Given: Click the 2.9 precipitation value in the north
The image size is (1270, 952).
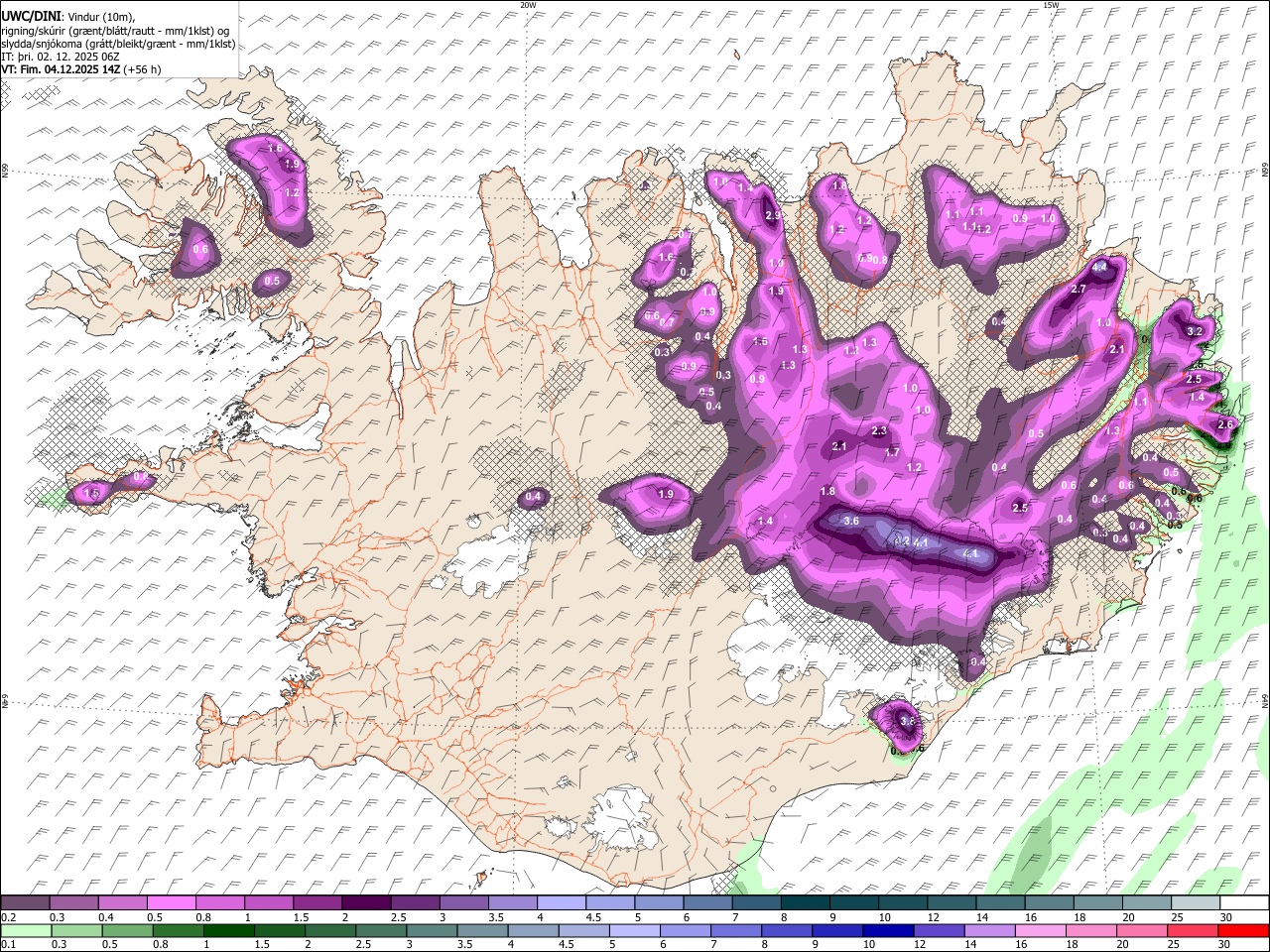Looking at the screenshot, I should point(773,215).
